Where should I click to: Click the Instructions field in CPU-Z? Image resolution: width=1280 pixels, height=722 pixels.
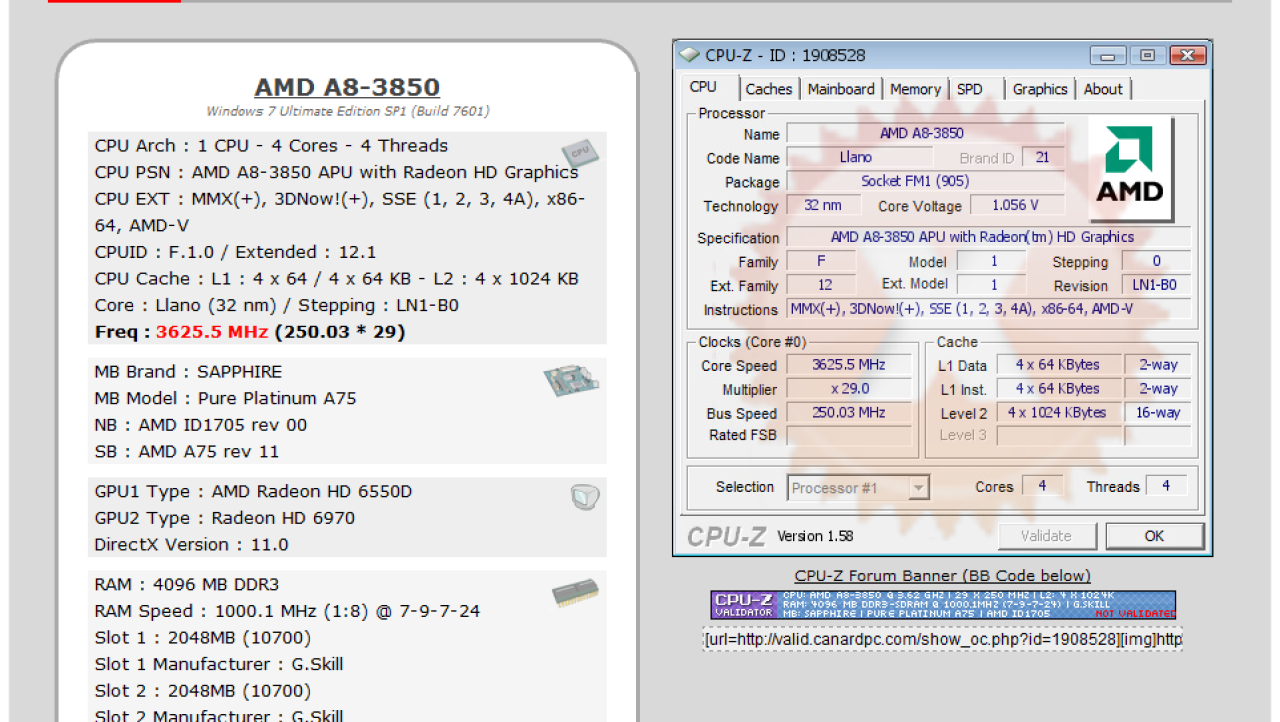point(989,309)
